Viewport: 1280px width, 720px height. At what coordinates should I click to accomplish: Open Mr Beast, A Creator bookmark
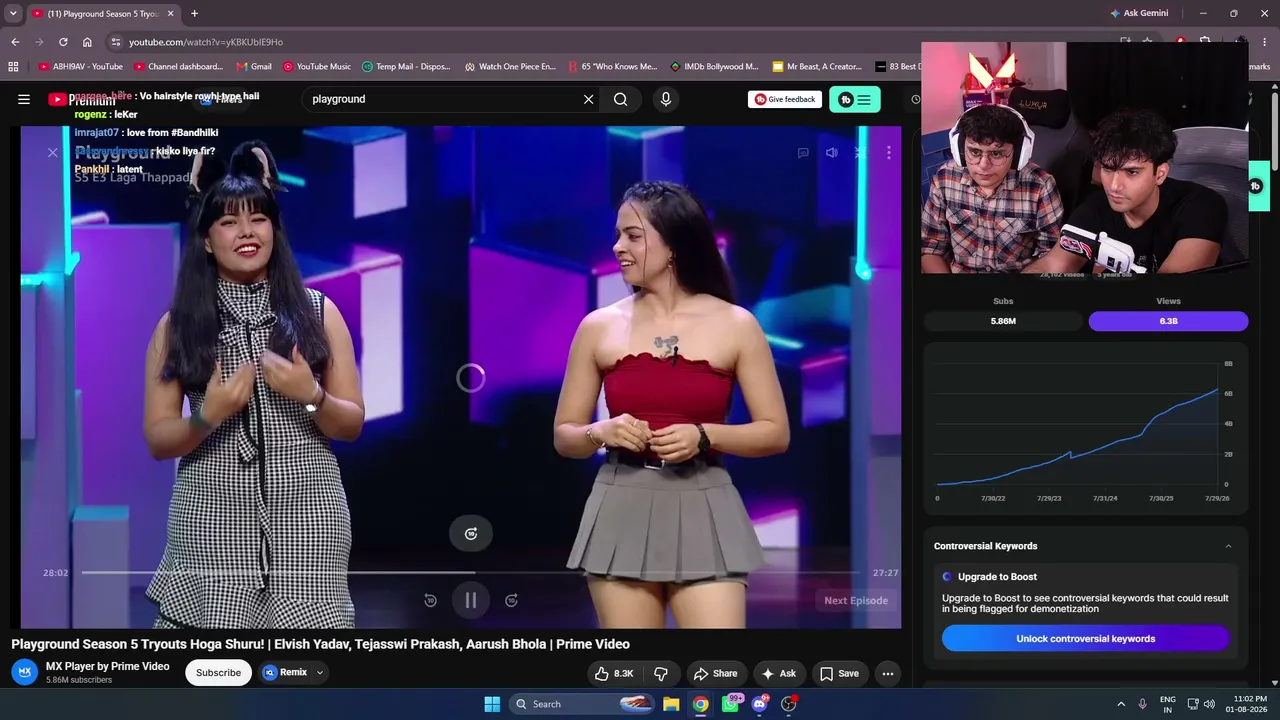pyautogui.click(x=817, y=67)
